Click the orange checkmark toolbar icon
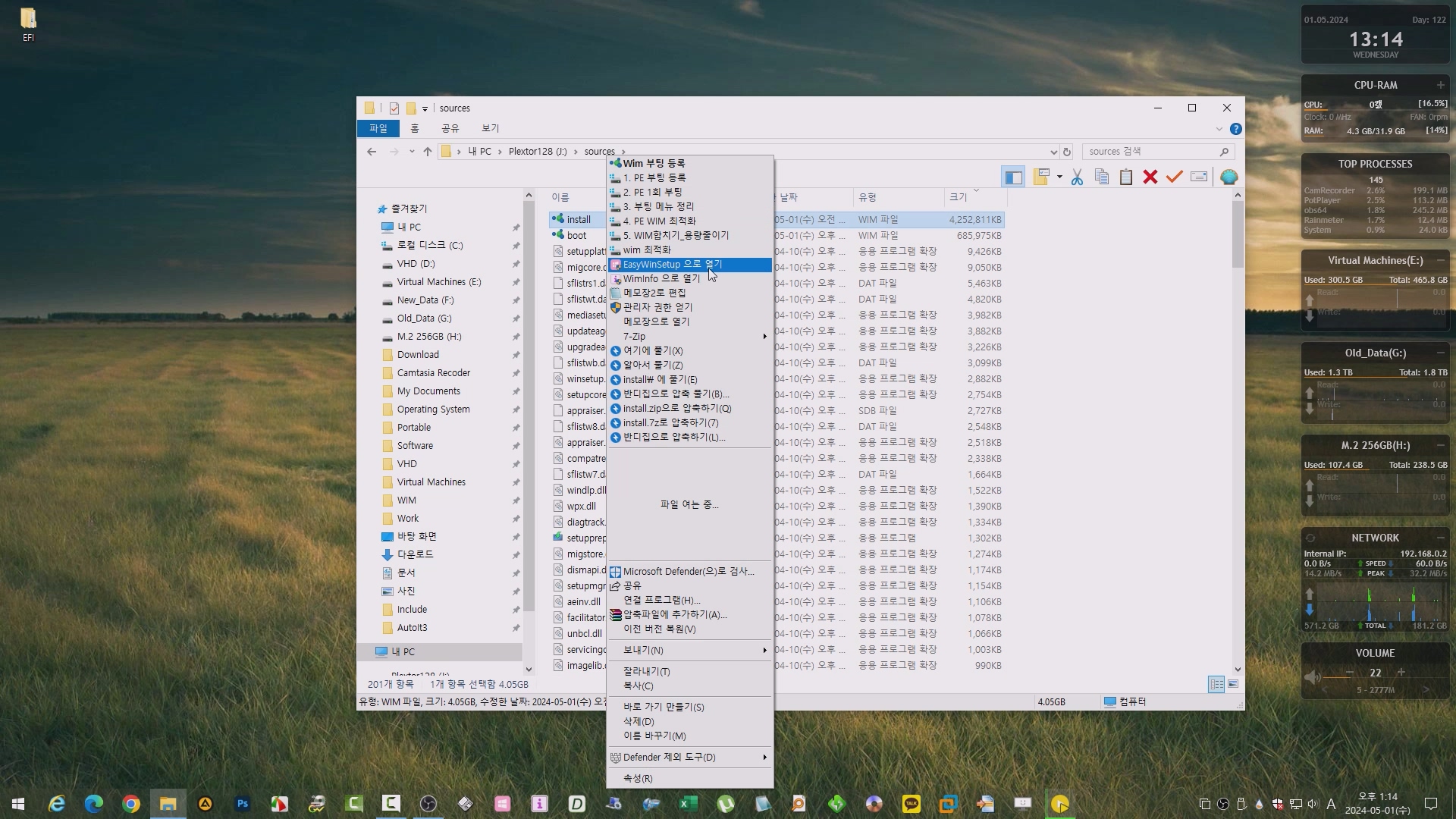The width and height of the screenshot is (1456, 819). (x=1174, y=177)
